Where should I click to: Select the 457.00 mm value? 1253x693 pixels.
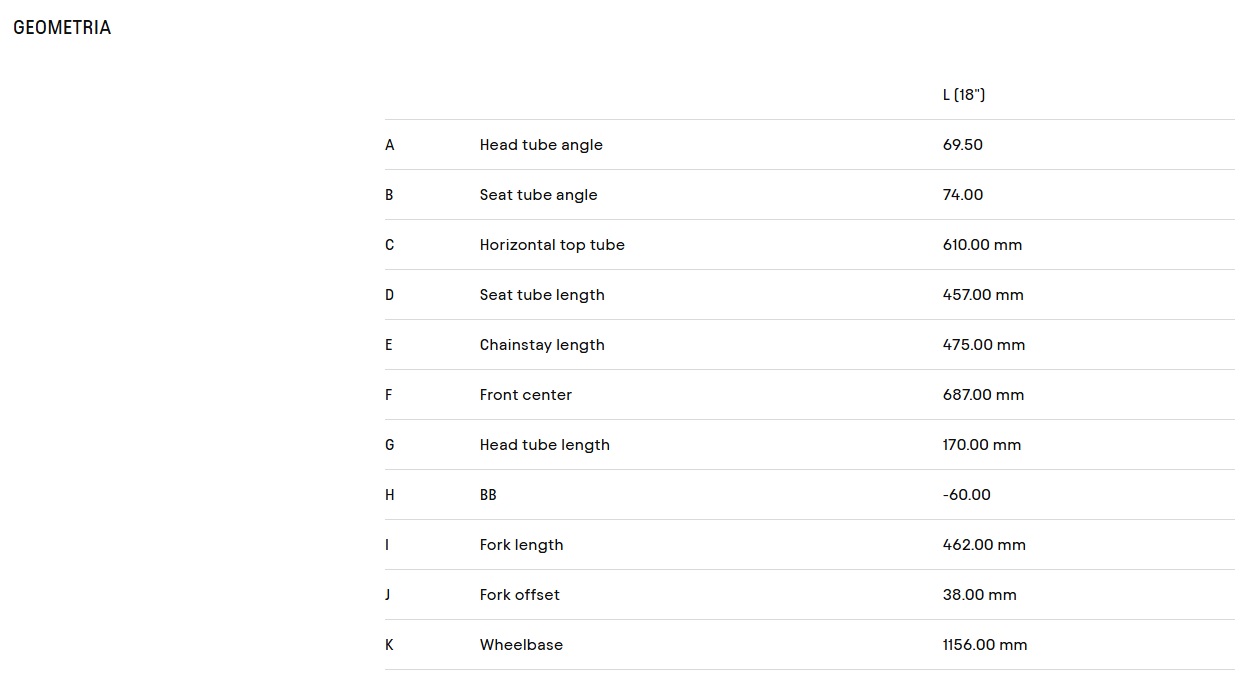(x=983, y=295)
